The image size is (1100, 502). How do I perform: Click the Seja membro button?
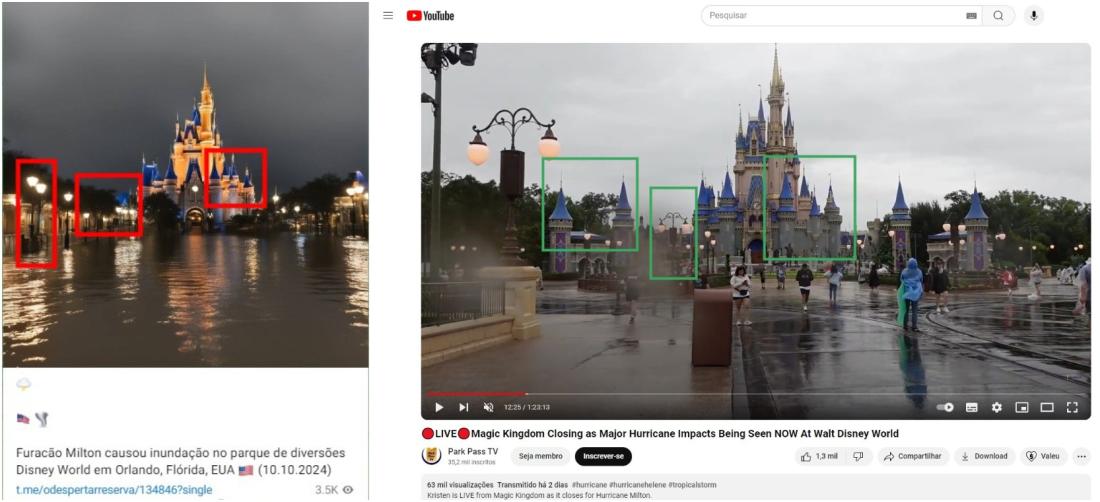(x=540, y=456)
